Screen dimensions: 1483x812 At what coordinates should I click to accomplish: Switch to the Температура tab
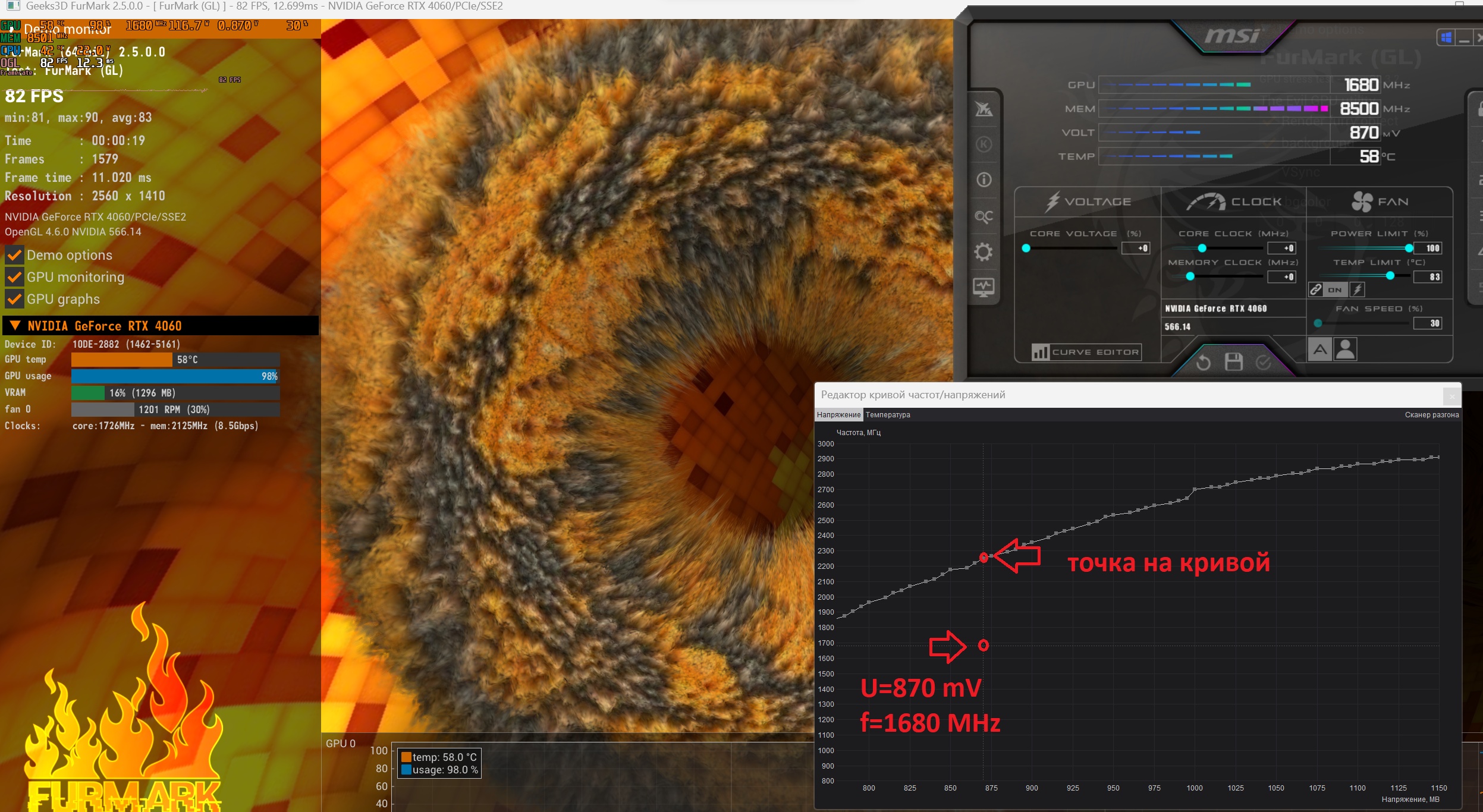(x=887, y=415)
